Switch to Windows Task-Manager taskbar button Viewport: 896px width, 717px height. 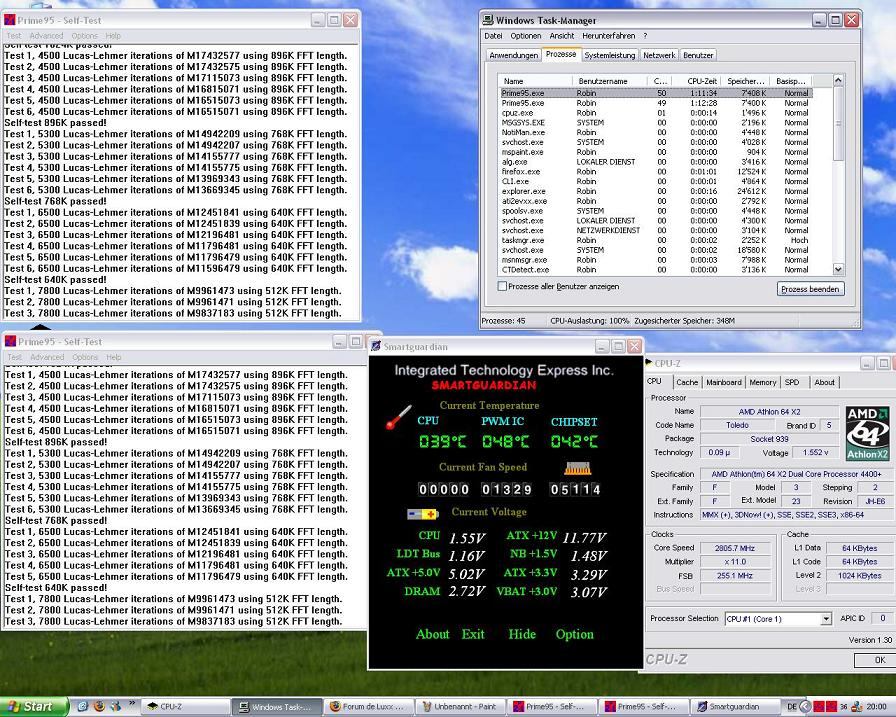[x=276, y=707]
